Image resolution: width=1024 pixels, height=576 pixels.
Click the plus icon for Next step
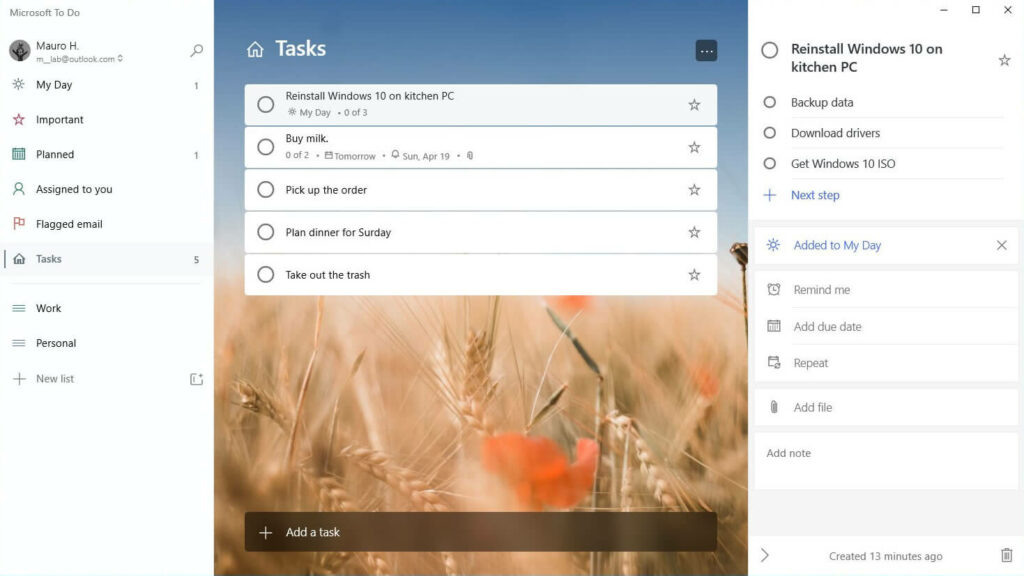coord(770,195)
